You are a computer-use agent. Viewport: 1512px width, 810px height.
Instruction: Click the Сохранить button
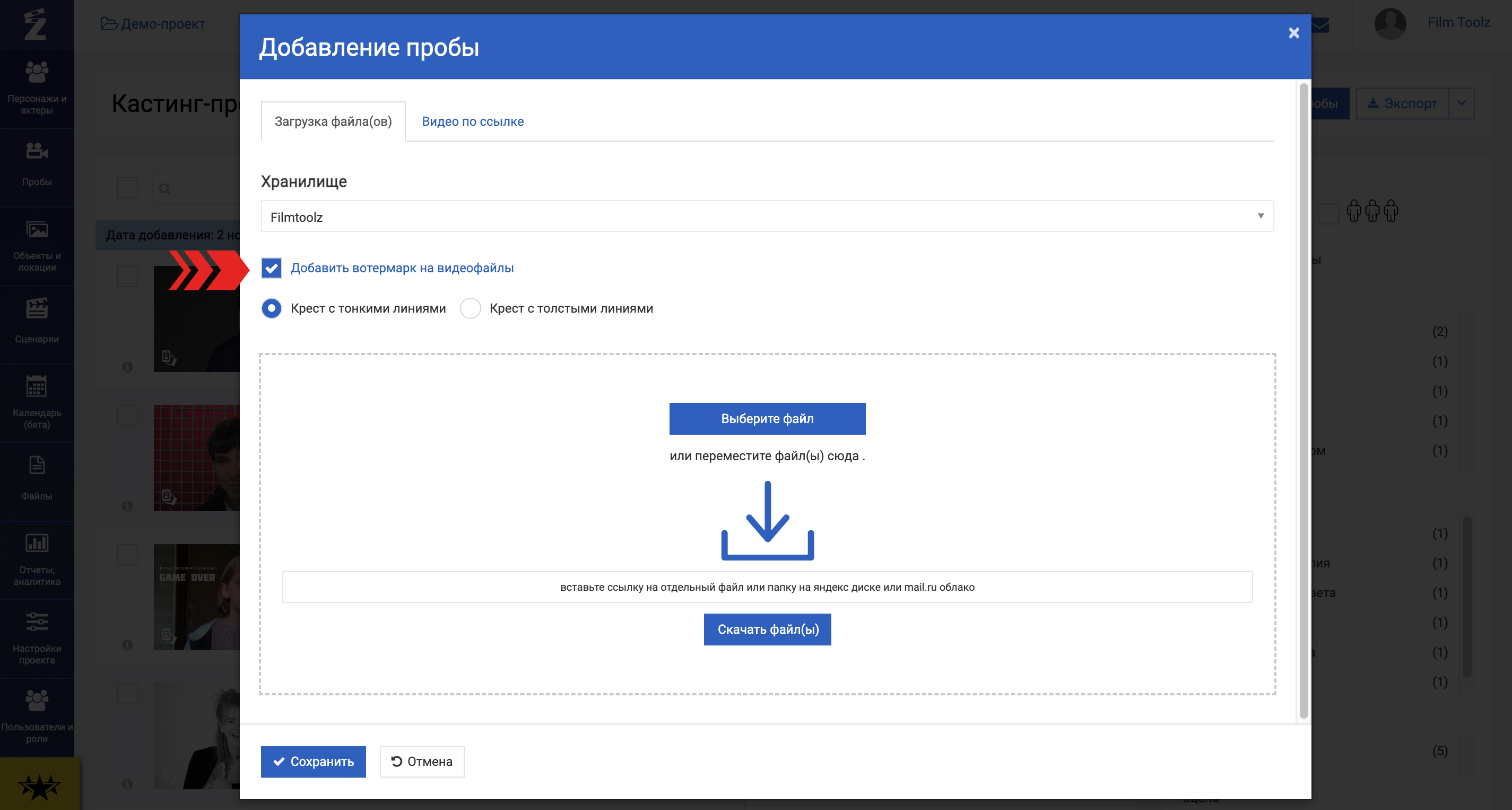tap(314, 761)
